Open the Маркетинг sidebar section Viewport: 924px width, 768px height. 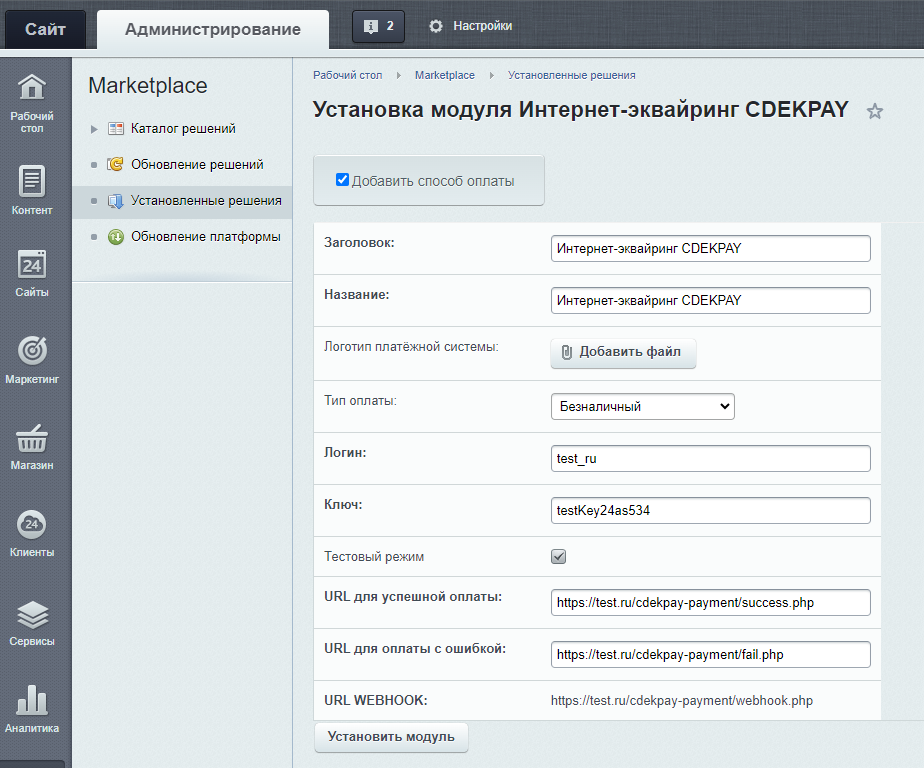point(32,360)
